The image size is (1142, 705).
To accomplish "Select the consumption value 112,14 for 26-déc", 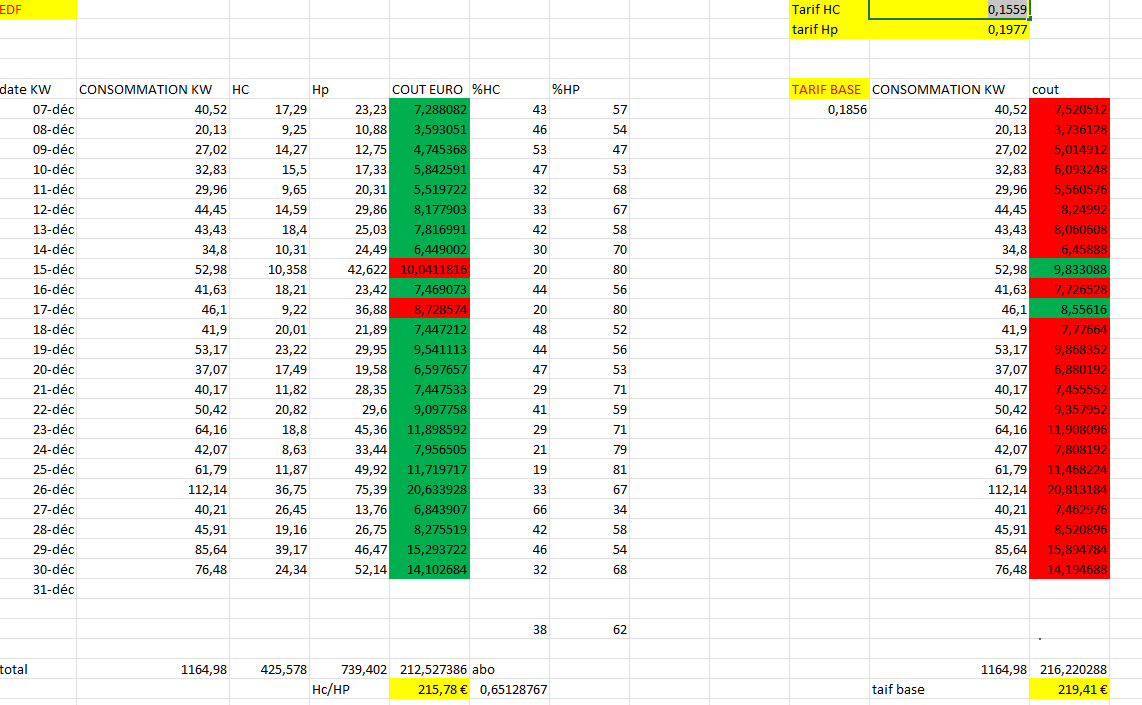I will pos(153,489).
